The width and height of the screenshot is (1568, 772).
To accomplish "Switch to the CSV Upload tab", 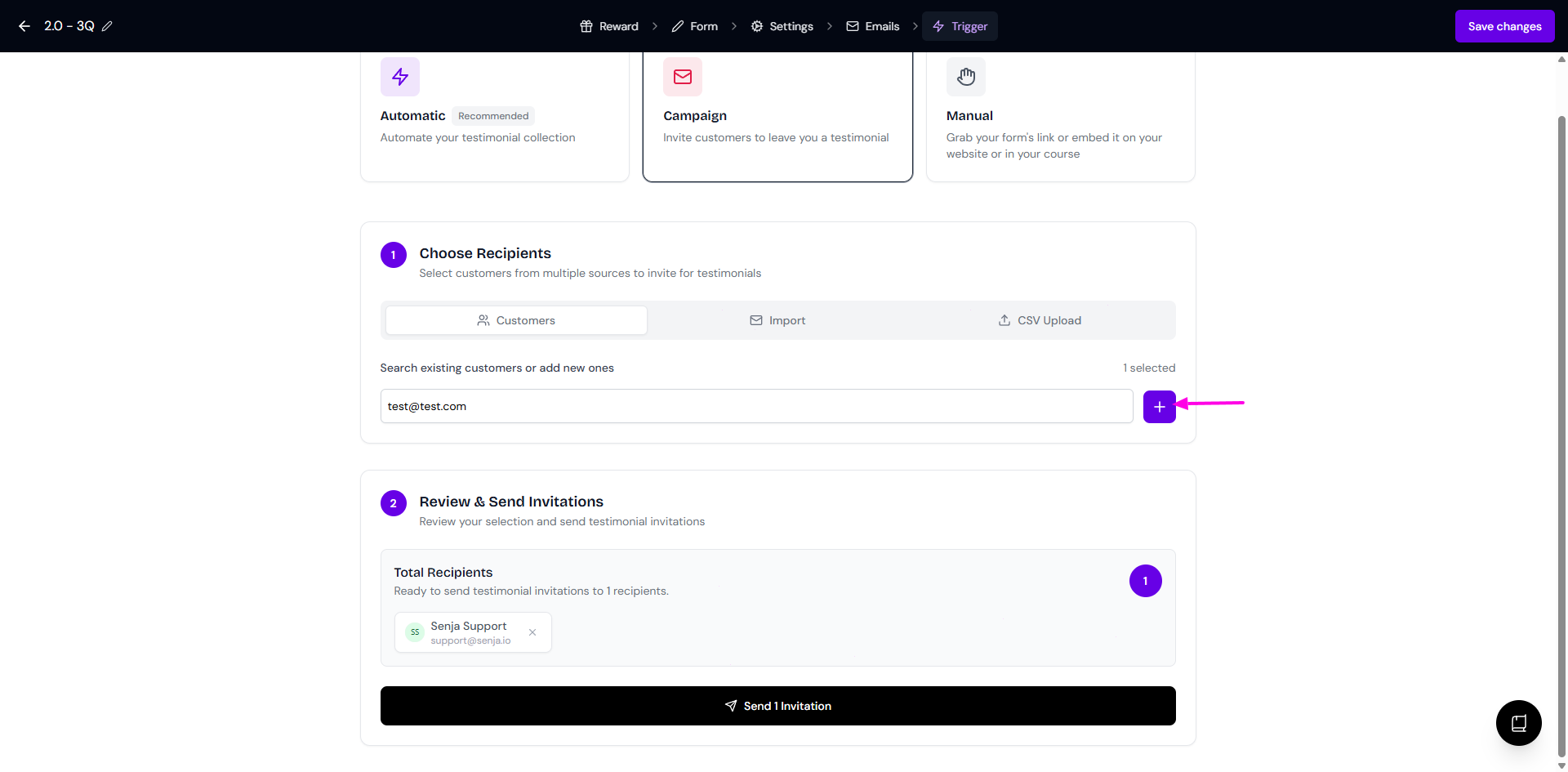I will (x=1040, y=320).
